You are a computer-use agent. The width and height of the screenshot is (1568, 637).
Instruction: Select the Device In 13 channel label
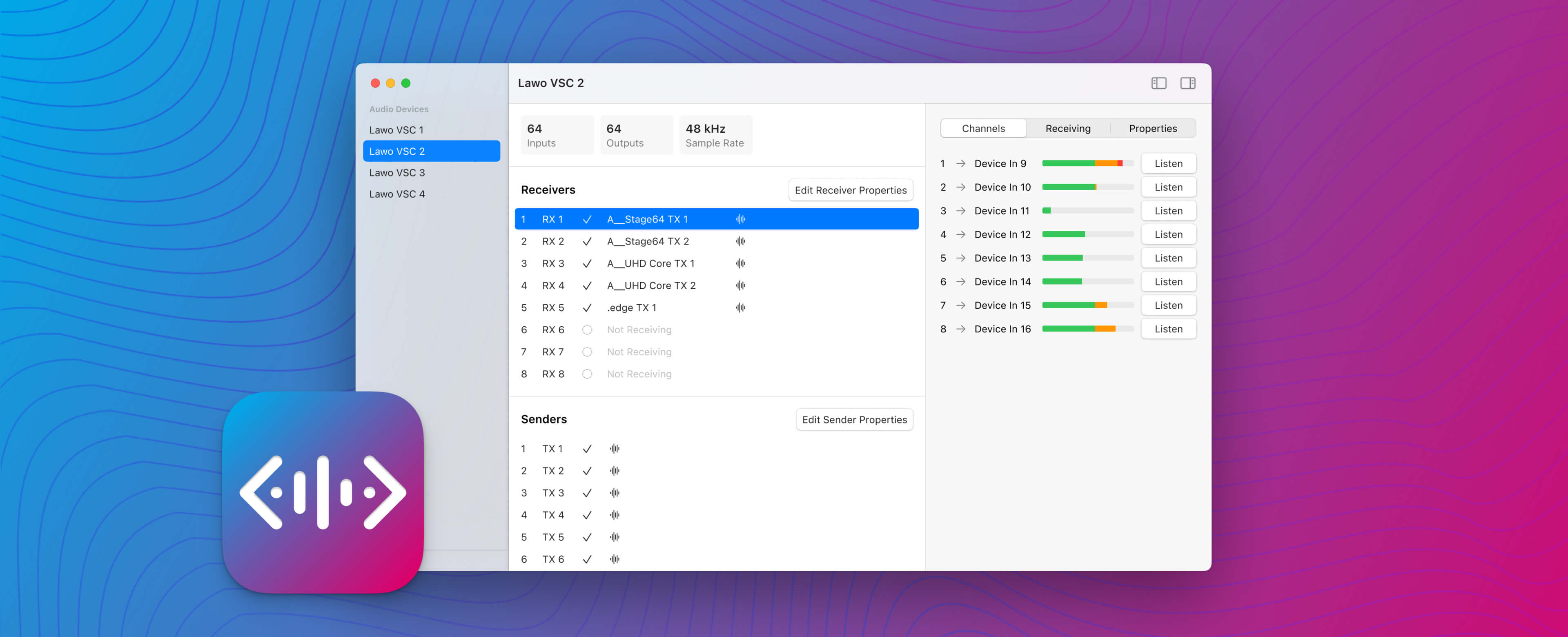coord(1002,258)
